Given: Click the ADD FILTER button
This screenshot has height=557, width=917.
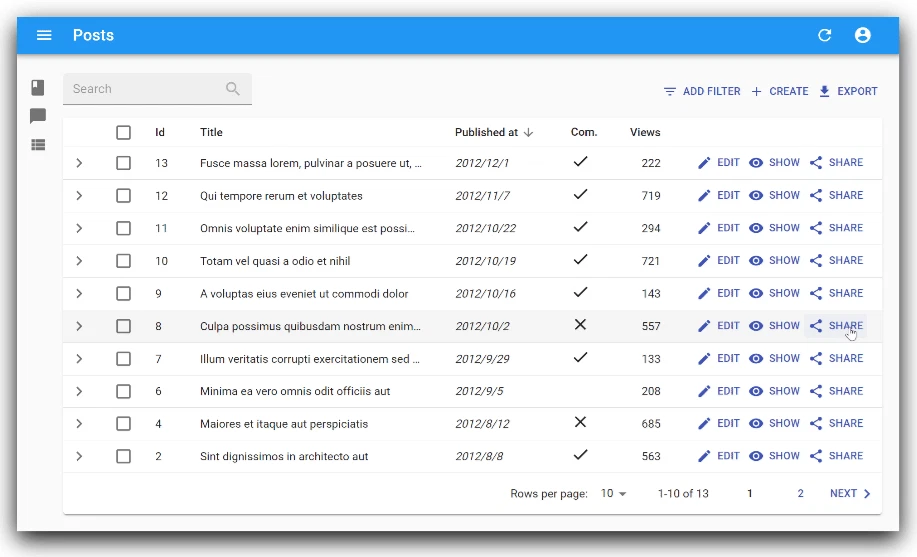Looking at the screenshot, I should point(702,91).
